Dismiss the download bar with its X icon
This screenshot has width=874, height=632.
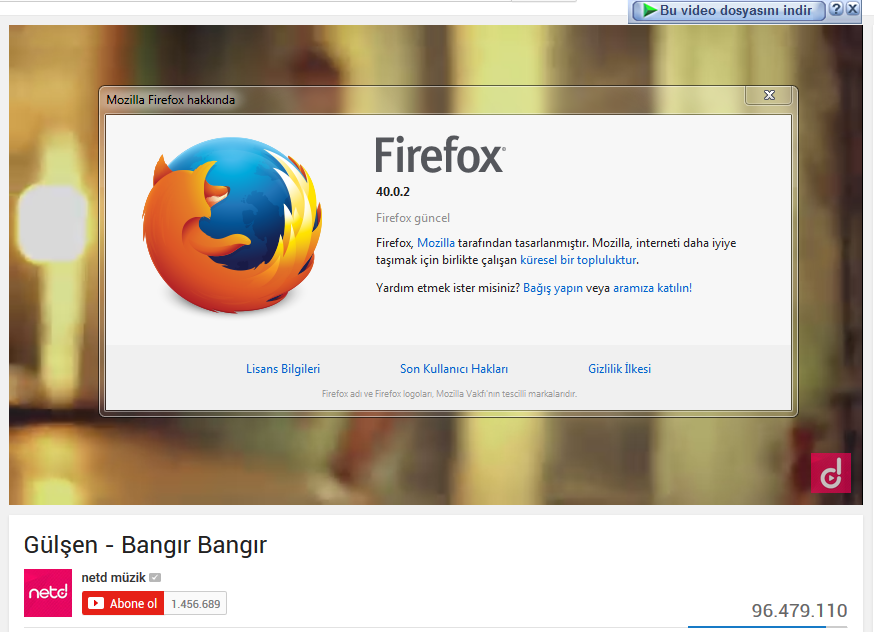(852, 9)
